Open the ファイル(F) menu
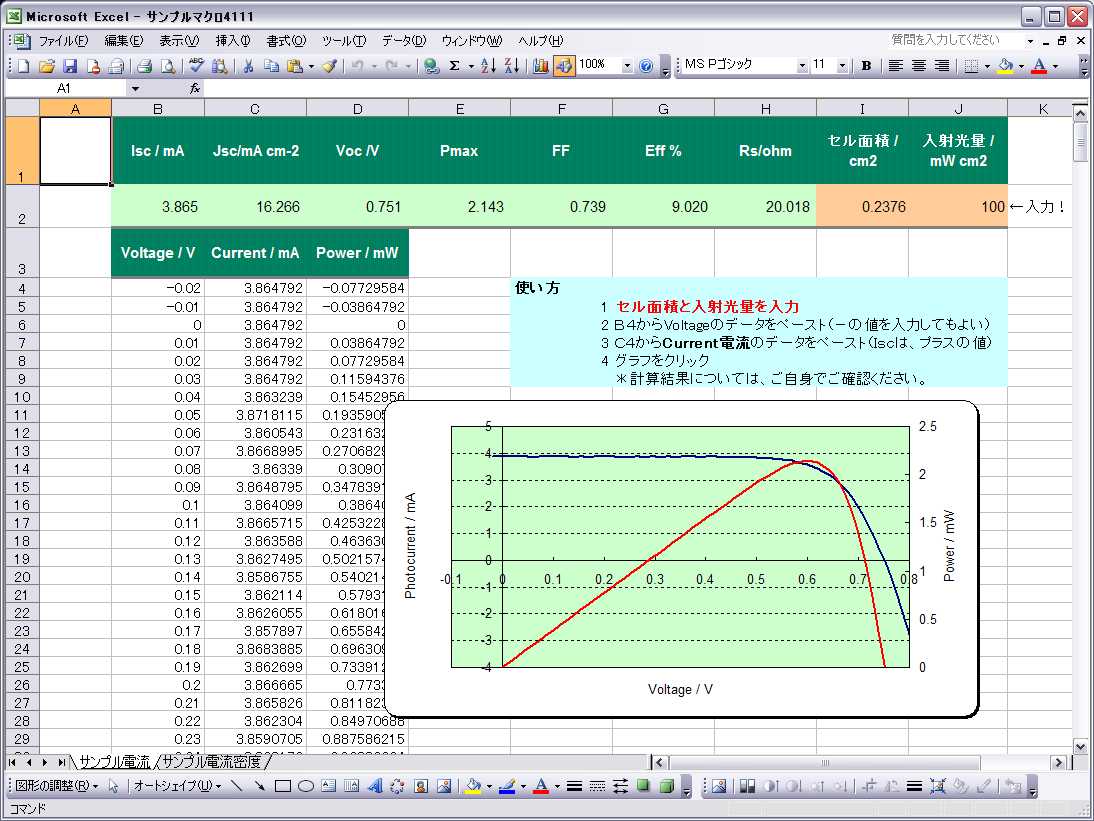 tap(63, 41)
